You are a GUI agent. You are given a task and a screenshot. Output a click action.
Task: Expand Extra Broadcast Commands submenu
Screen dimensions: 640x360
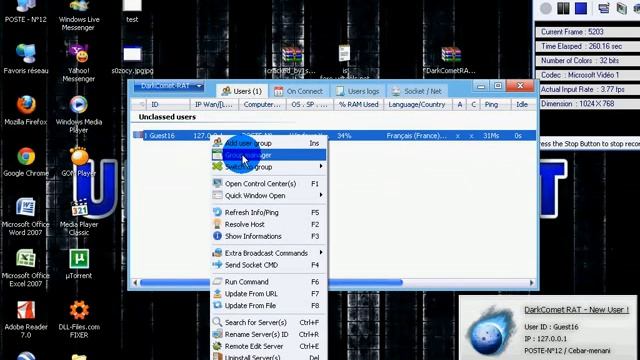click(269, 253)
